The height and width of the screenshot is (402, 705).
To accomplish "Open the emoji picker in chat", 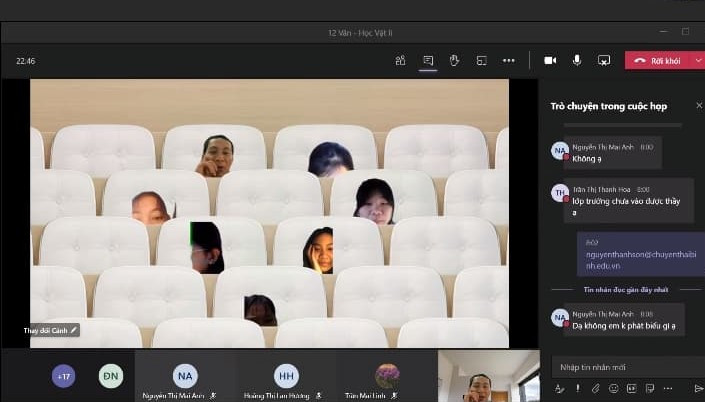I will tap(612, 388).
